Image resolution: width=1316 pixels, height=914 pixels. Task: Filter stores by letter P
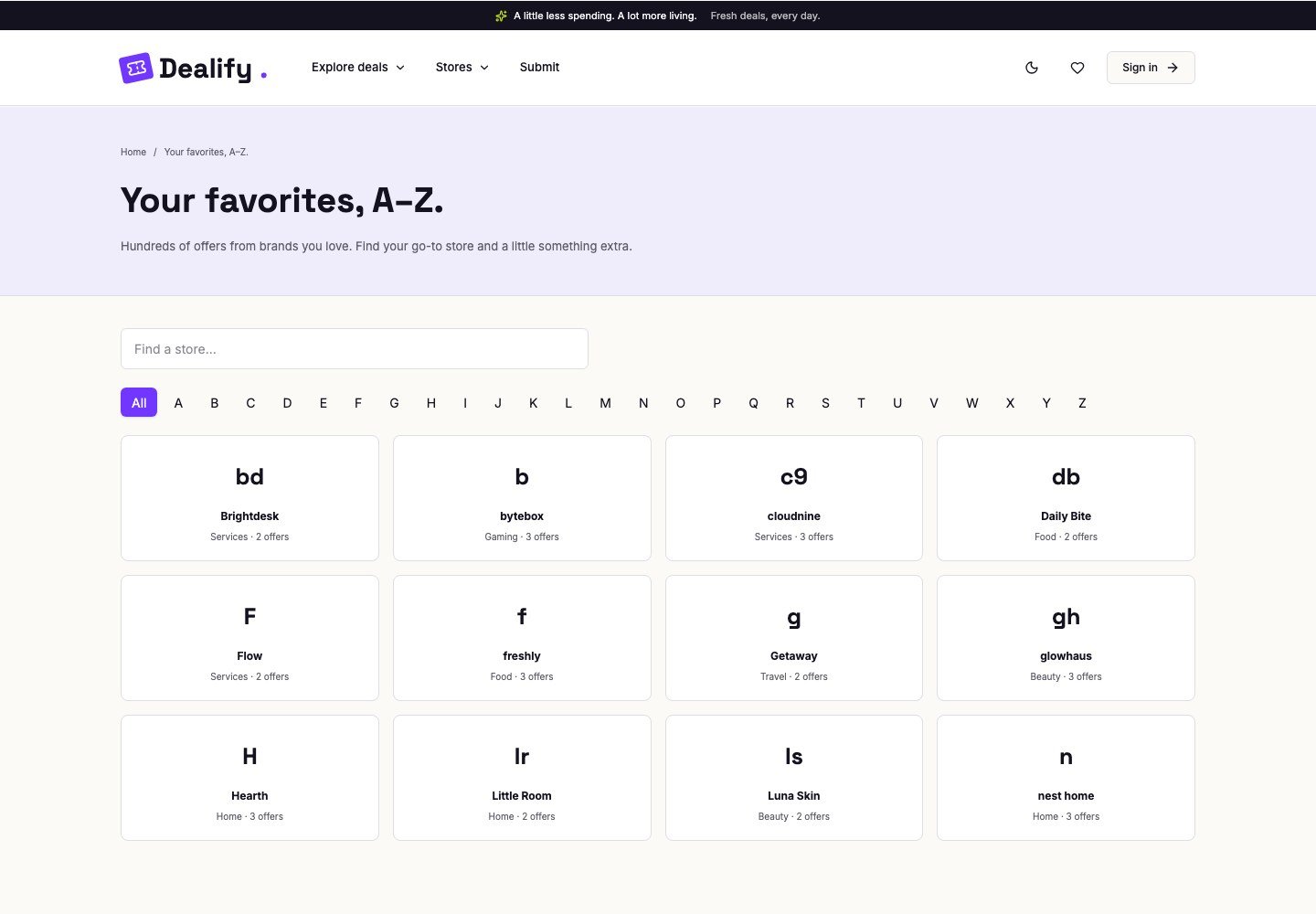tap(716, 402)
